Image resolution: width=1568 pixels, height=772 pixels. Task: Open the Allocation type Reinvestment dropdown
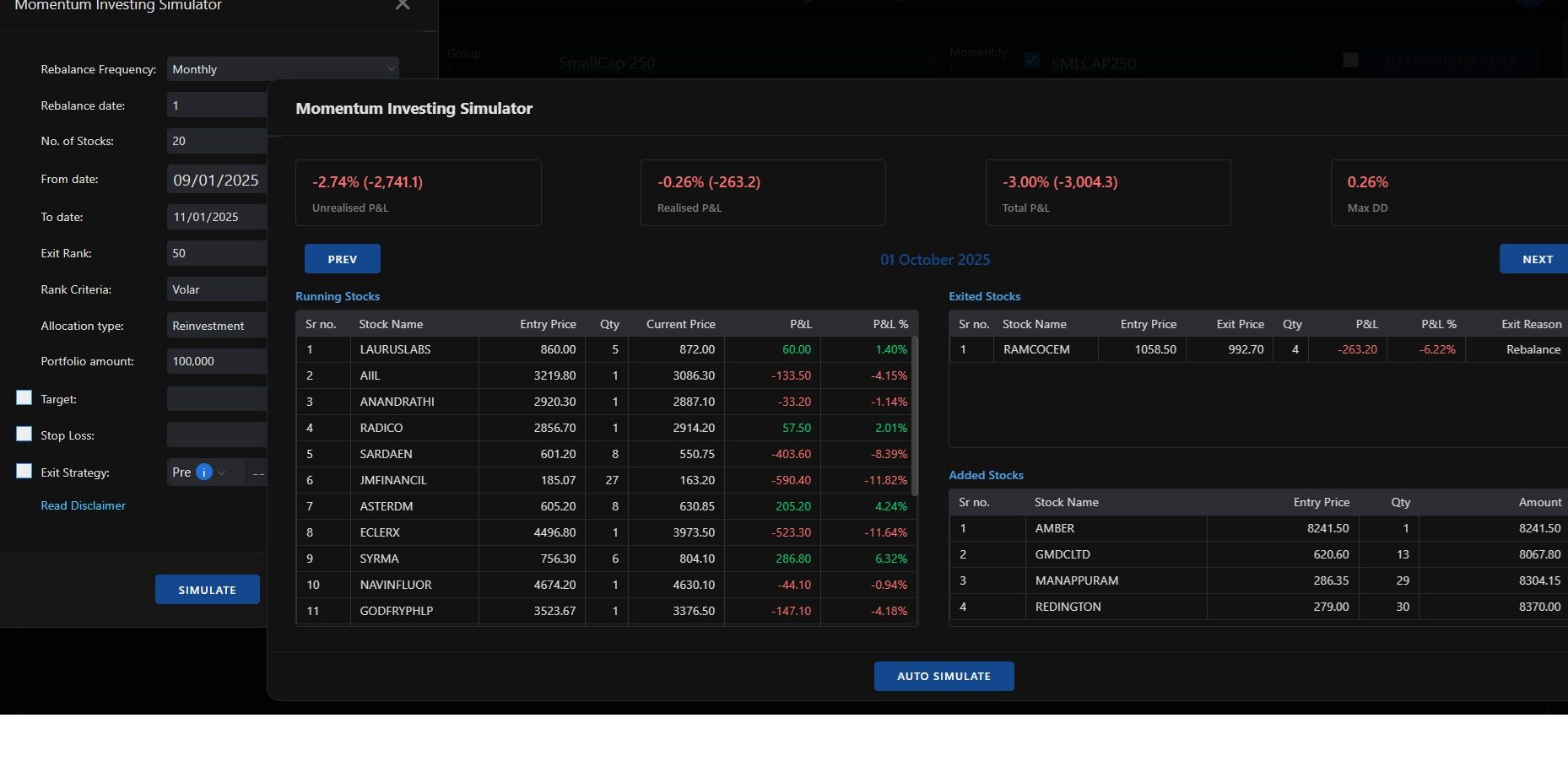217,326
